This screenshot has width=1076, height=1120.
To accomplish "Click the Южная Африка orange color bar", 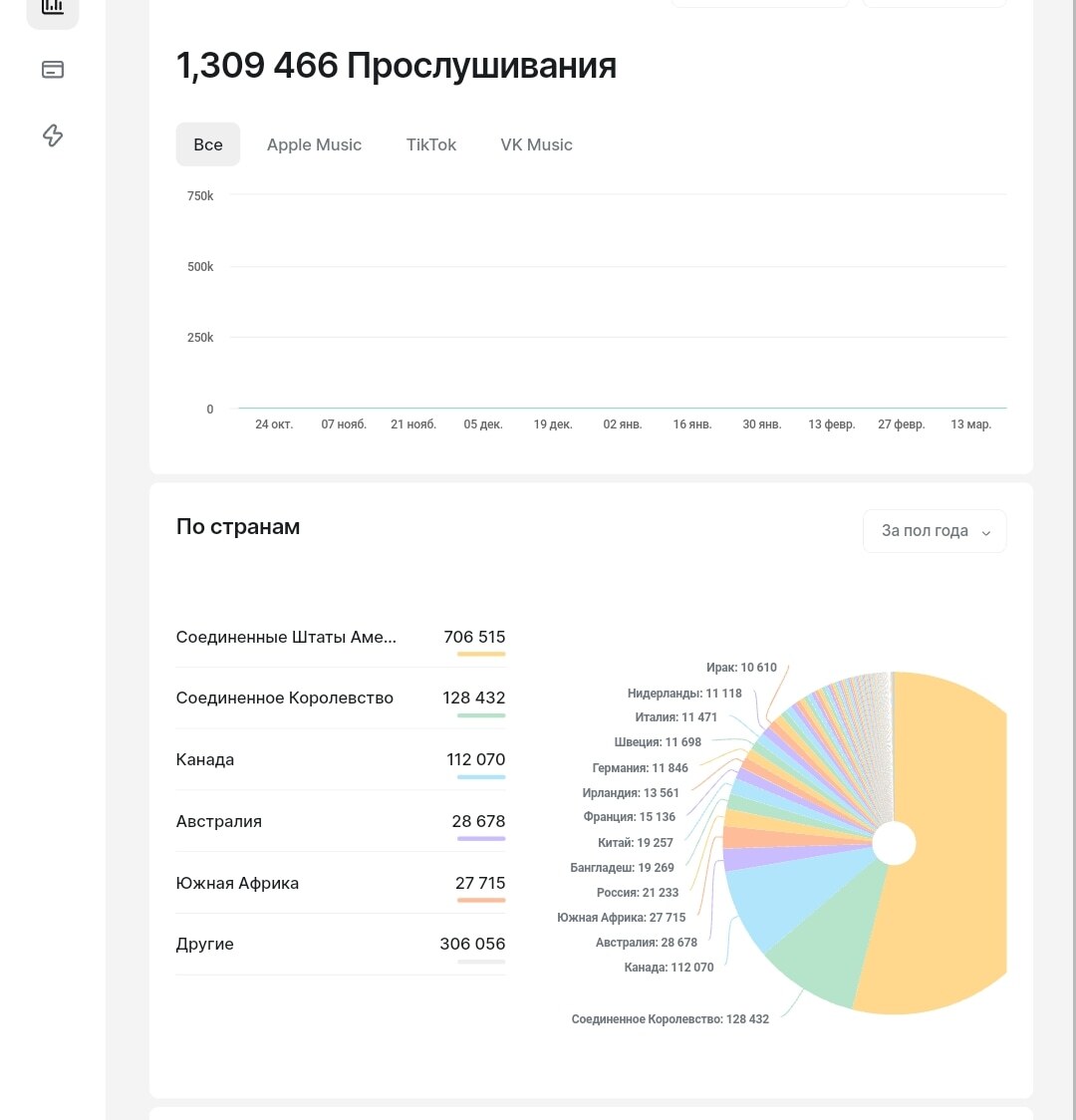I will (x=481, y=900).
